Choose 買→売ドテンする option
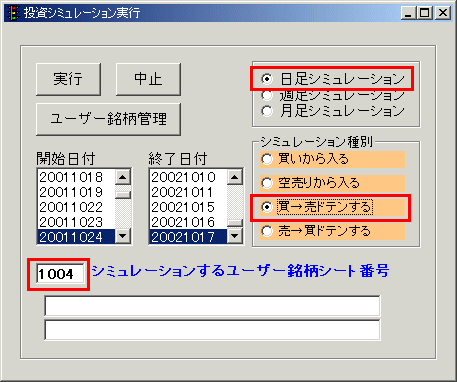The height and width of the screenshot is (382, 457). 332,207
